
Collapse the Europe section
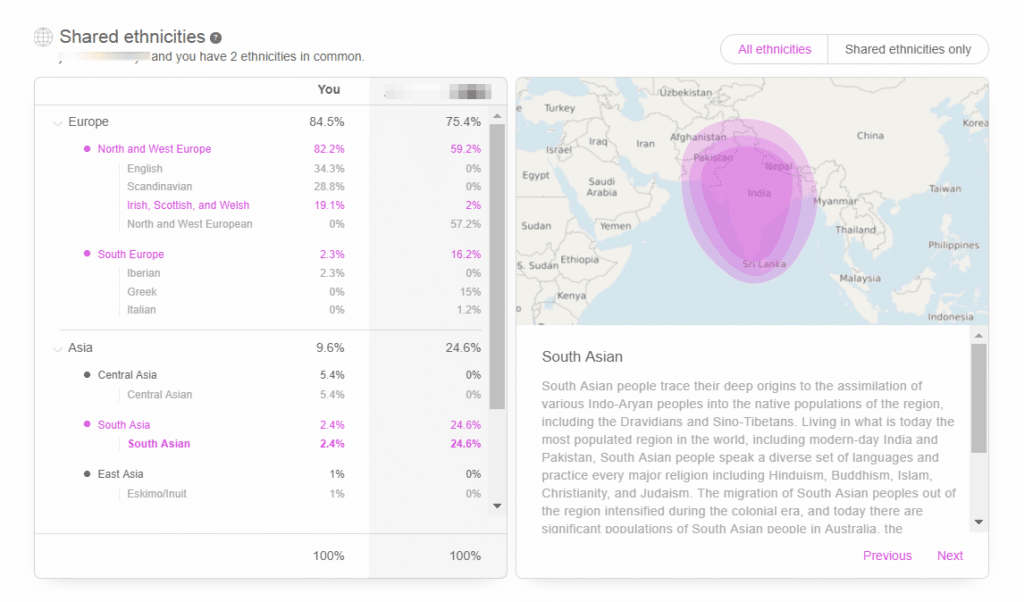tap(58, 121)
